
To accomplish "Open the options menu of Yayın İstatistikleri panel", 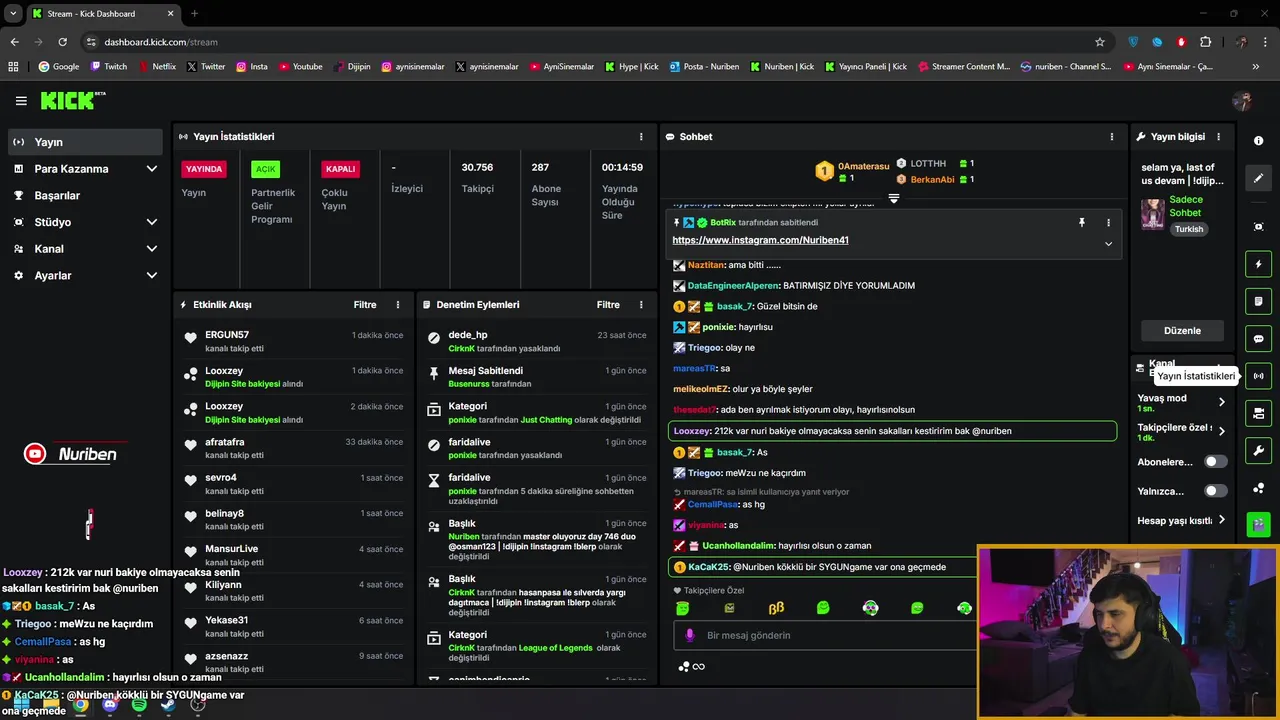I will (x=641, y=137).
